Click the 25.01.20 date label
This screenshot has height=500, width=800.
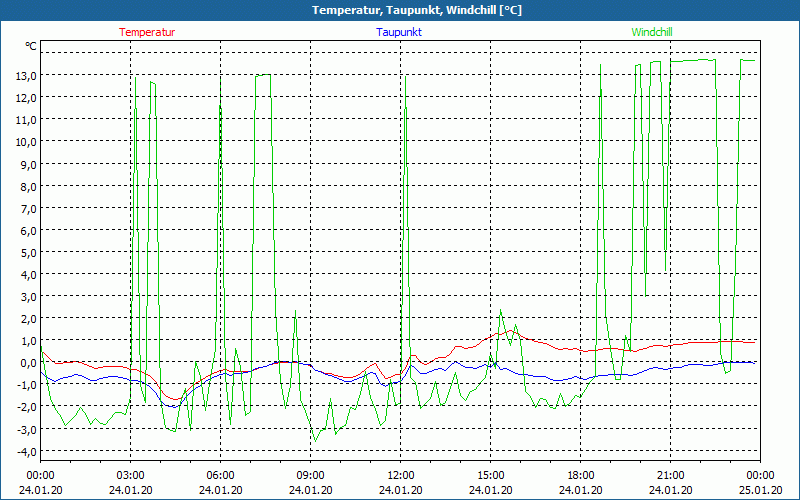(x=760, y=490)
